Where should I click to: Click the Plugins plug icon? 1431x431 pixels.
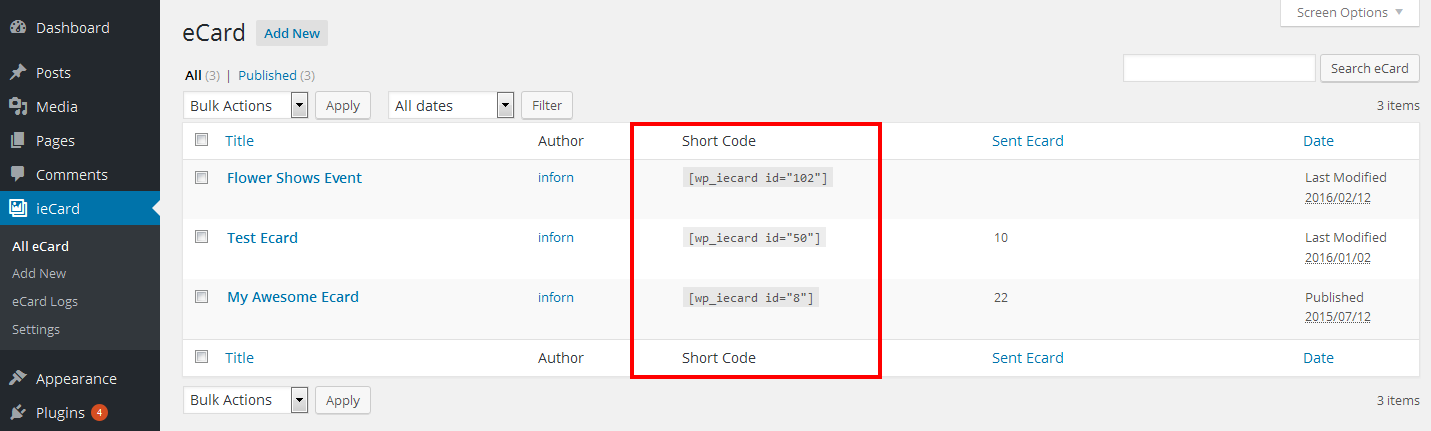click(18, 413)
